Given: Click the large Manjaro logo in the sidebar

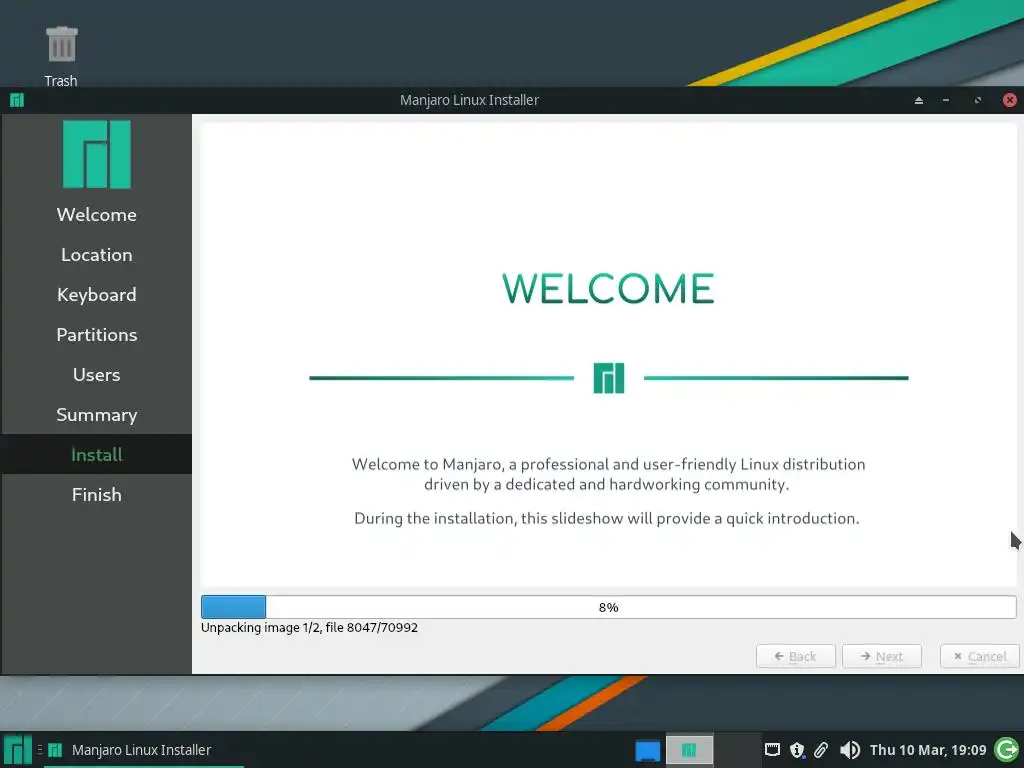Looking at the screenshot, I should point(97,154).
